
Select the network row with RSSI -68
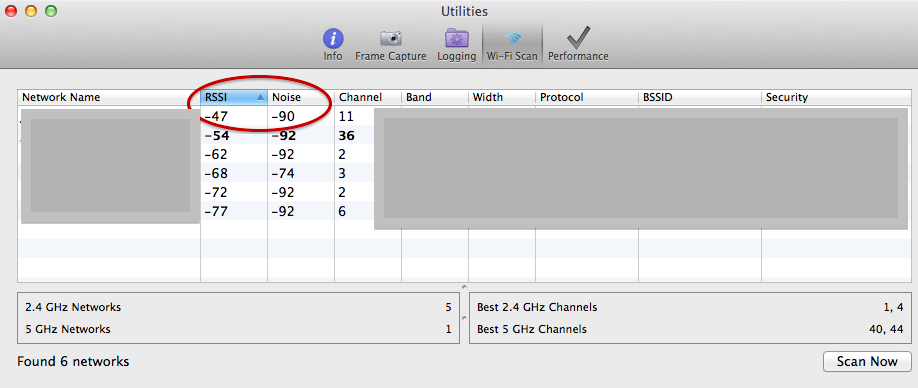click(464, 173)
